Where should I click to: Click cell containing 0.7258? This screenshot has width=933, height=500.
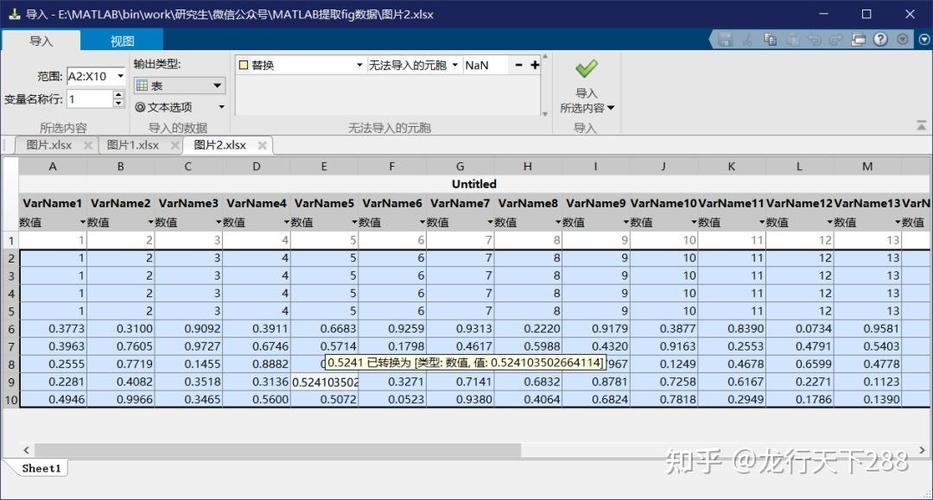tap(663, 382)
